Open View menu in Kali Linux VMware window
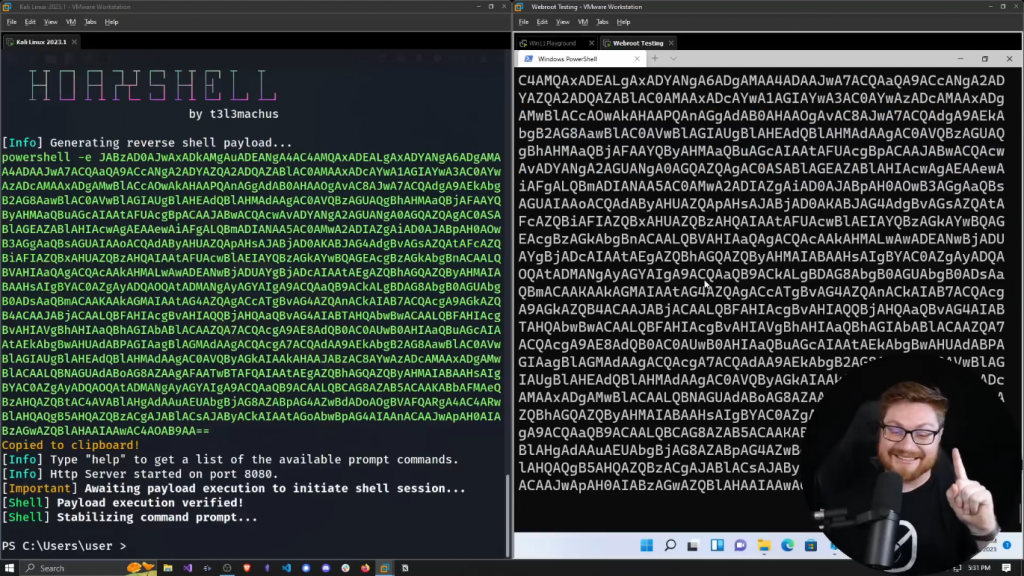 click(50, 22)
